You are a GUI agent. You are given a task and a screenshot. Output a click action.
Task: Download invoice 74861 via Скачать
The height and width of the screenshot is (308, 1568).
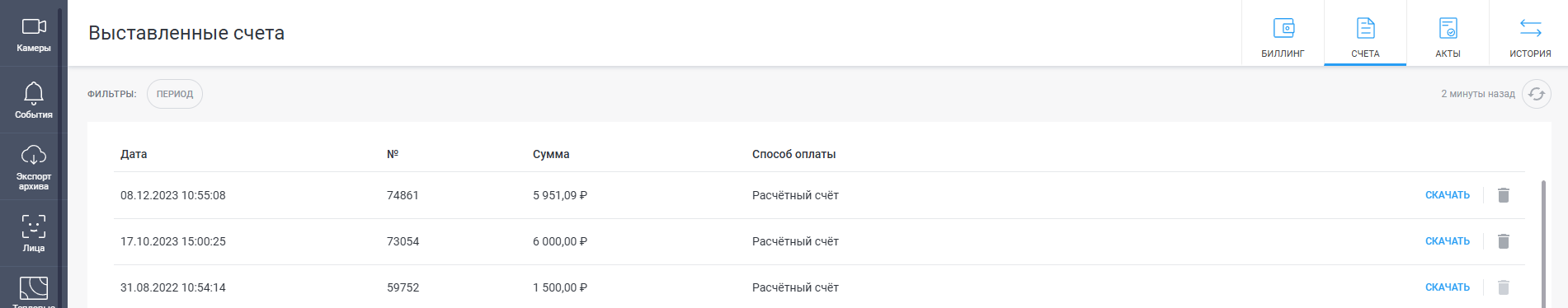pos(1448,195)
